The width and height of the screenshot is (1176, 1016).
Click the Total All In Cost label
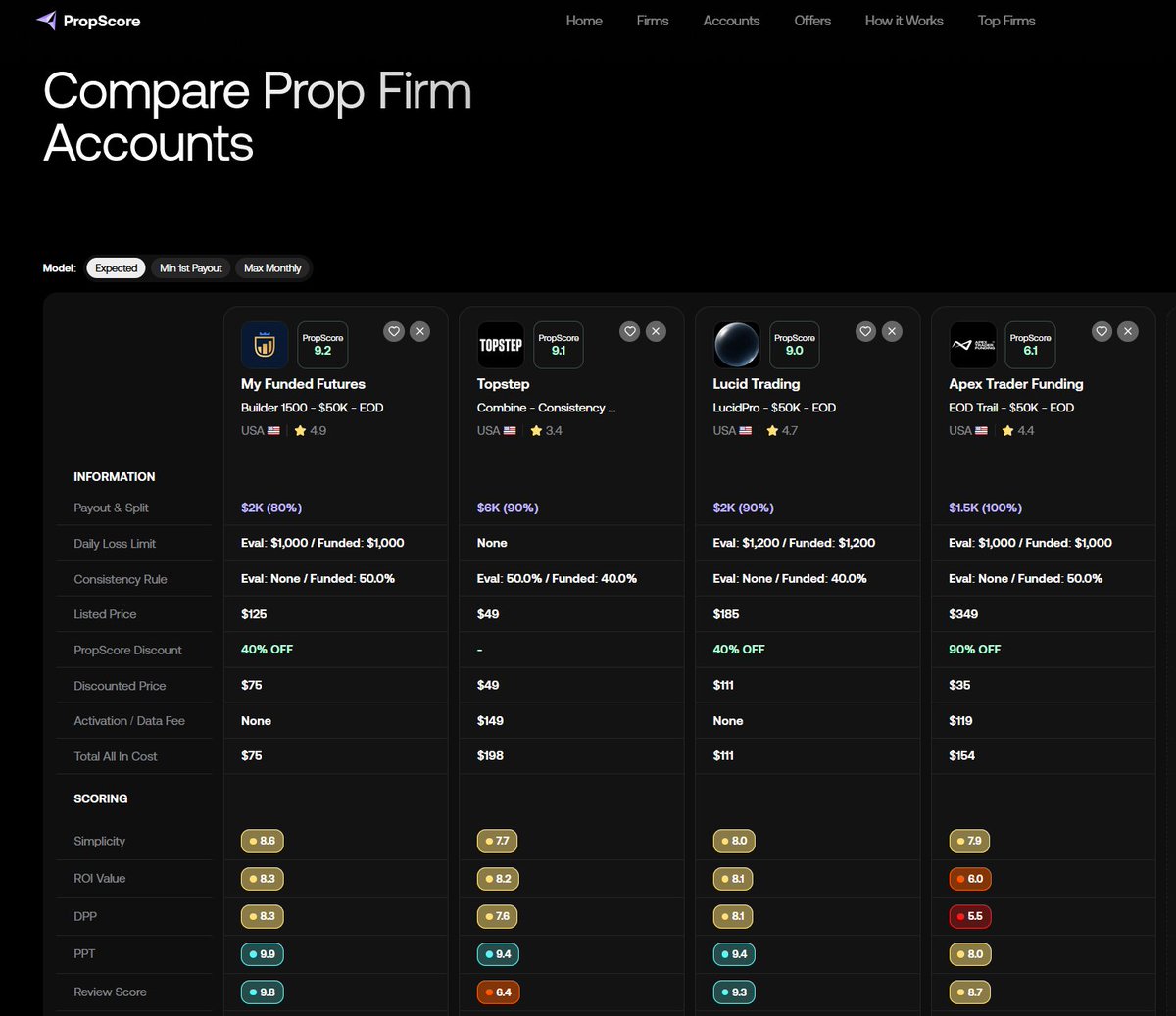[x=116, y=756]
